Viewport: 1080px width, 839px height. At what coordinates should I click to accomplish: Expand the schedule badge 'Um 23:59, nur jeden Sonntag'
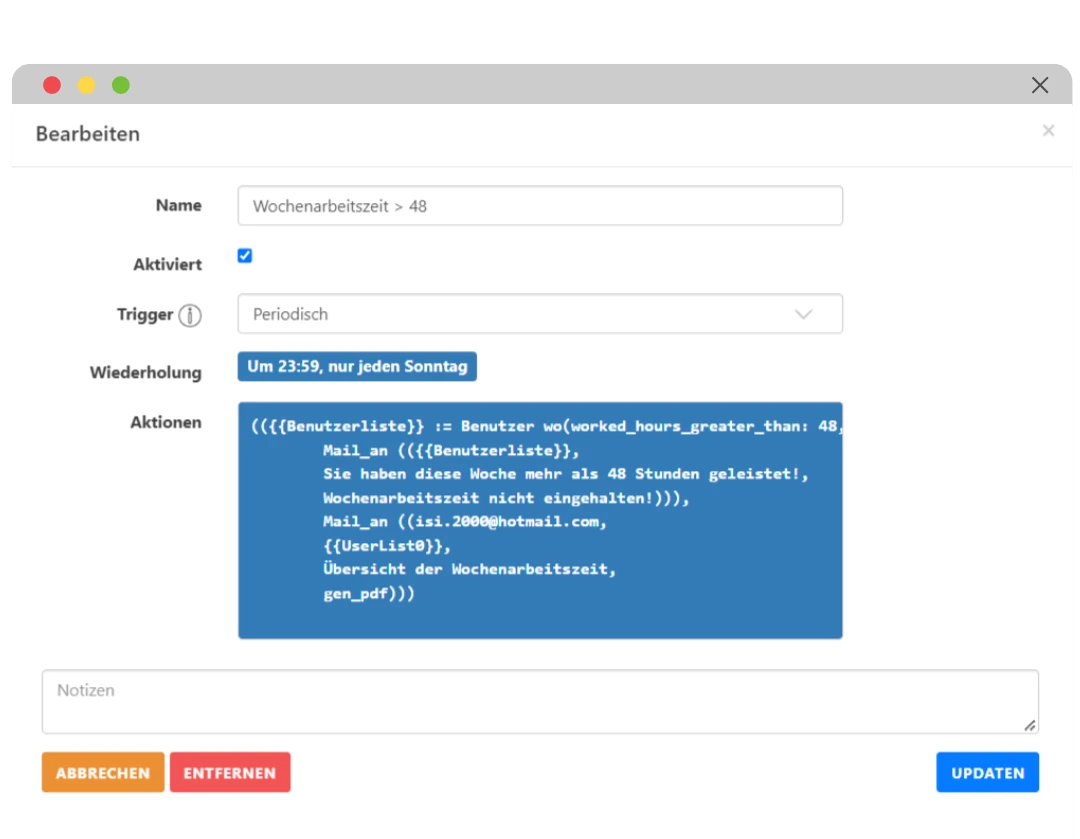357,366
